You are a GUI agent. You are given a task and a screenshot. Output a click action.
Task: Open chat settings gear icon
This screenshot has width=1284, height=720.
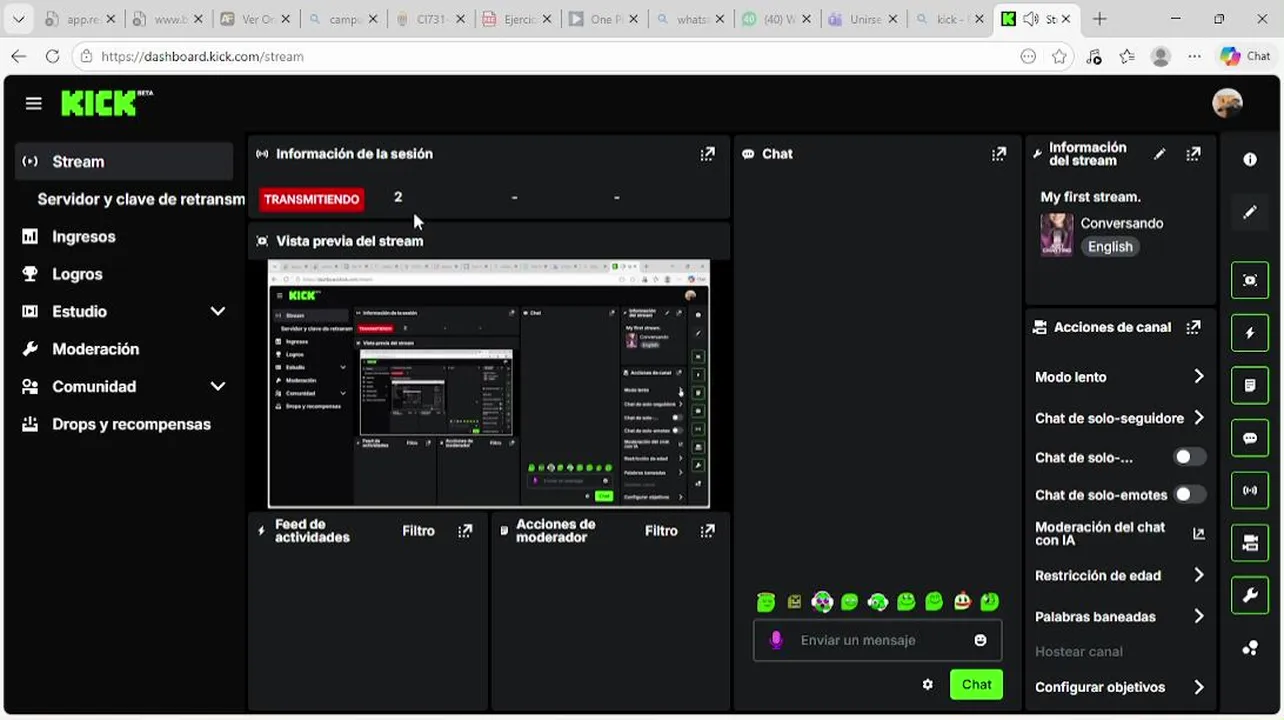pos(927,684)
